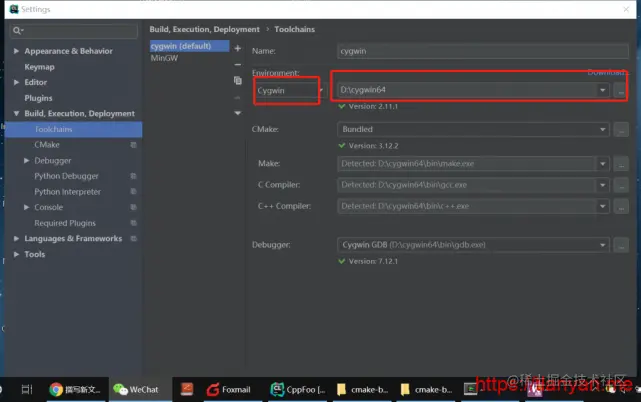Expand the Console subsection

(27, 207)
